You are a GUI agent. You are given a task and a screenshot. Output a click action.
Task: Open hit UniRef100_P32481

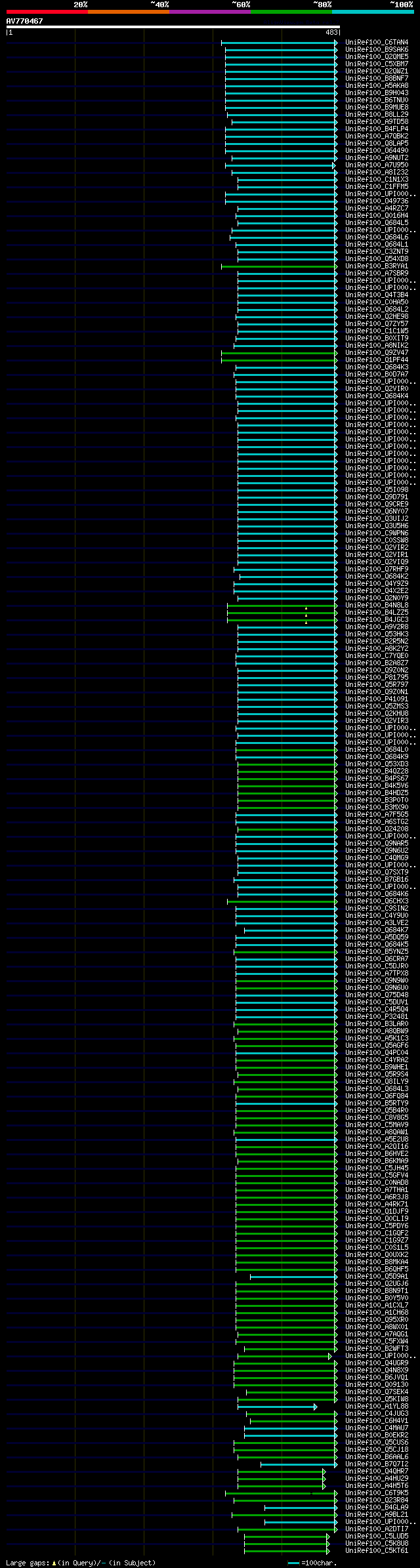coord(377,1017)
